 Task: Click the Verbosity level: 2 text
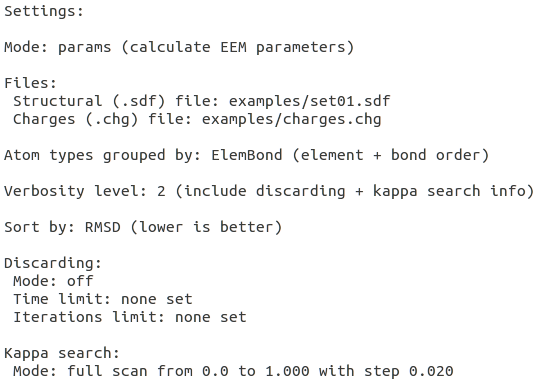(85, 191)
